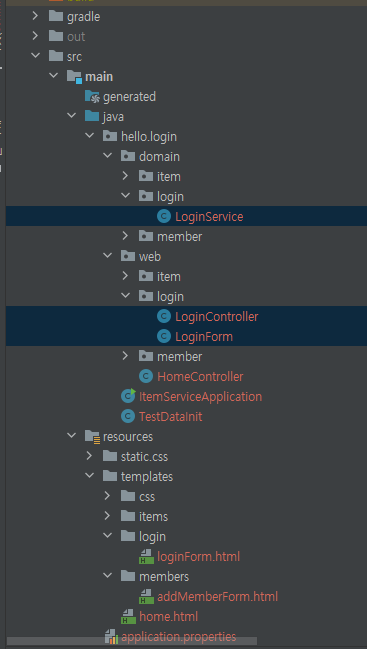Expand css folder under templates
Screen dimensions: 367x649
coord(108,496)
